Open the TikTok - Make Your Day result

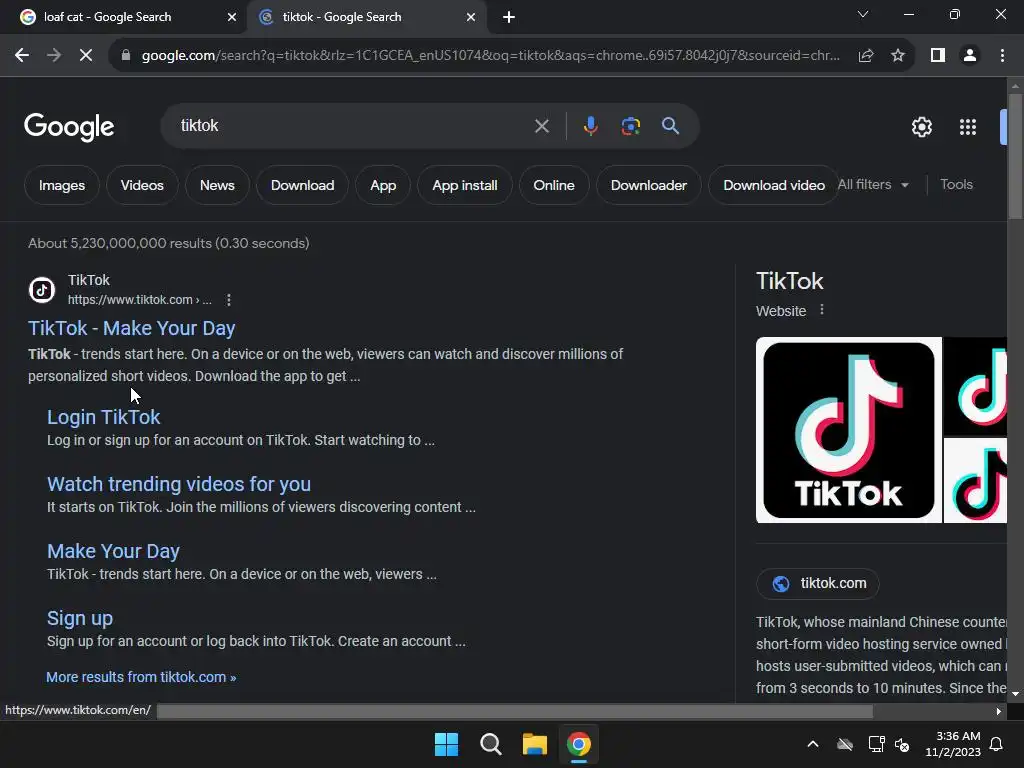click(131, 328)
